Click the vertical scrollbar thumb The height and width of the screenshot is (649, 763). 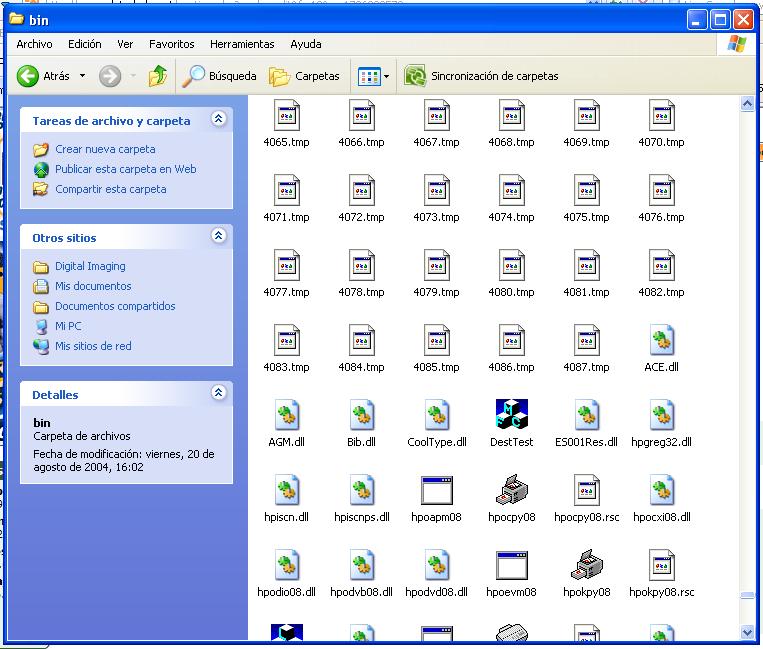pos(747,596)
